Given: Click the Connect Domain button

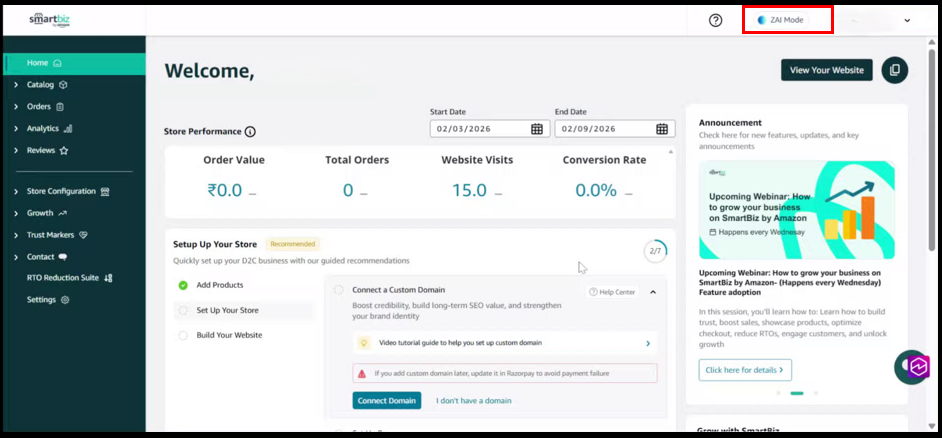Looking at the screenshot, I should [x=386, y=400].
